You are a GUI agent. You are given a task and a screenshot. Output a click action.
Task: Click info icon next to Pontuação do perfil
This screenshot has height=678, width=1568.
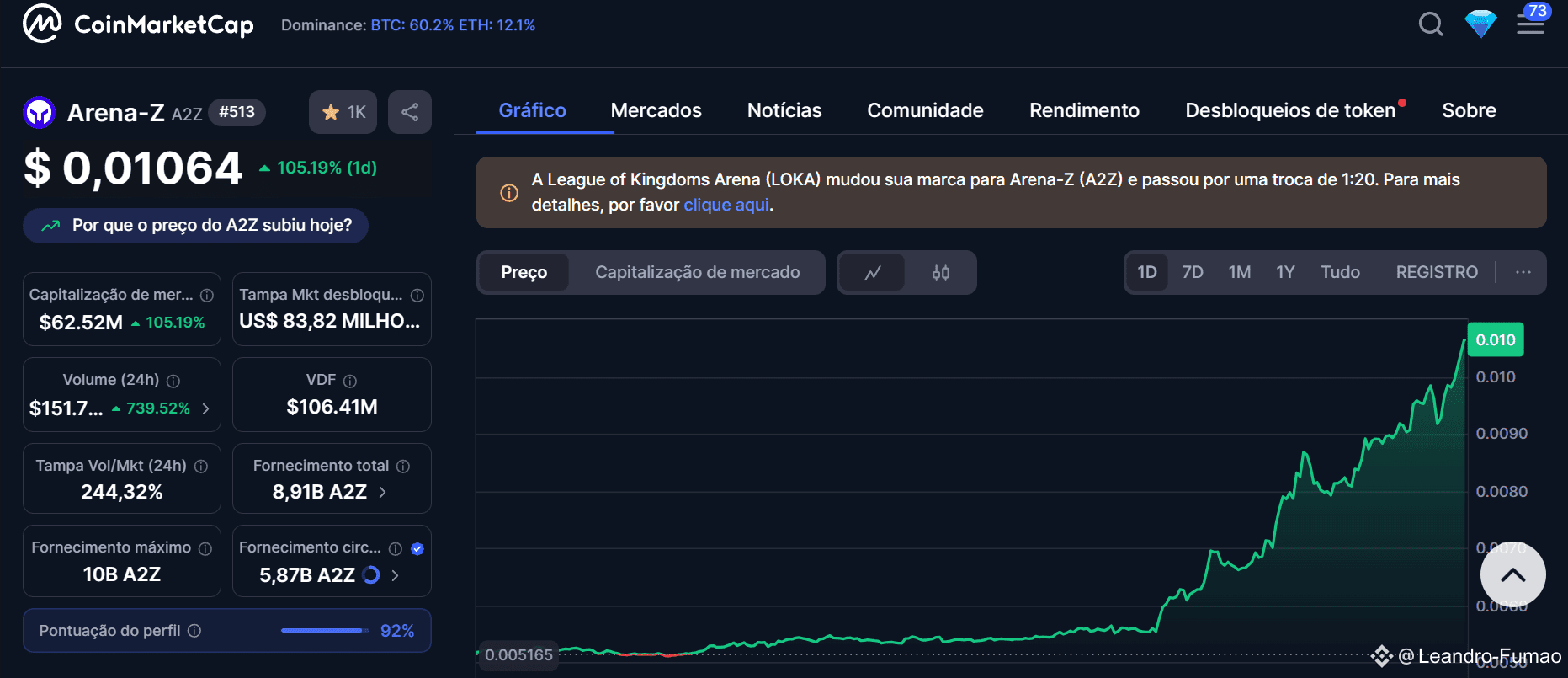tap(194, 631)
